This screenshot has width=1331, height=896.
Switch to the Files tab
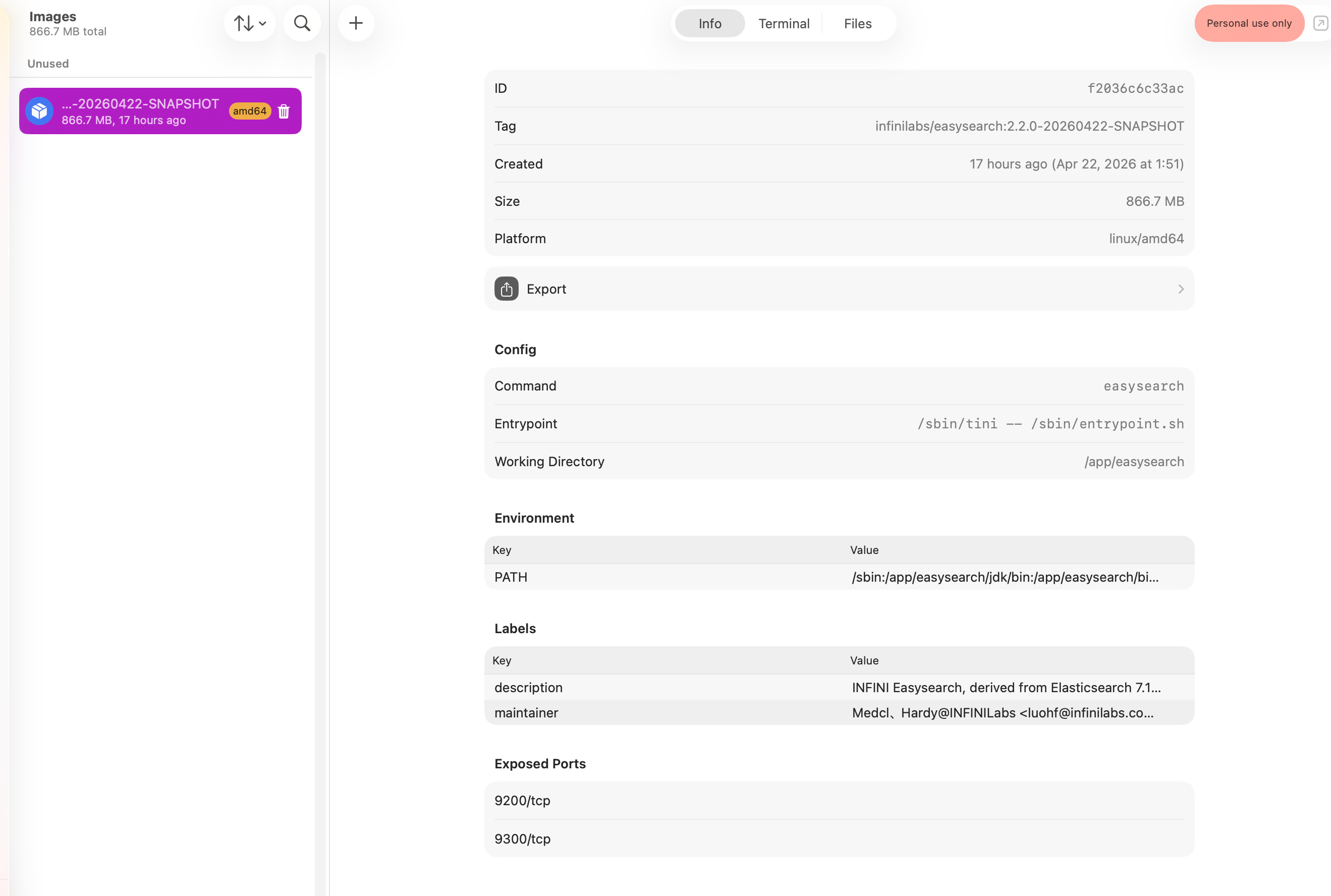857,23
